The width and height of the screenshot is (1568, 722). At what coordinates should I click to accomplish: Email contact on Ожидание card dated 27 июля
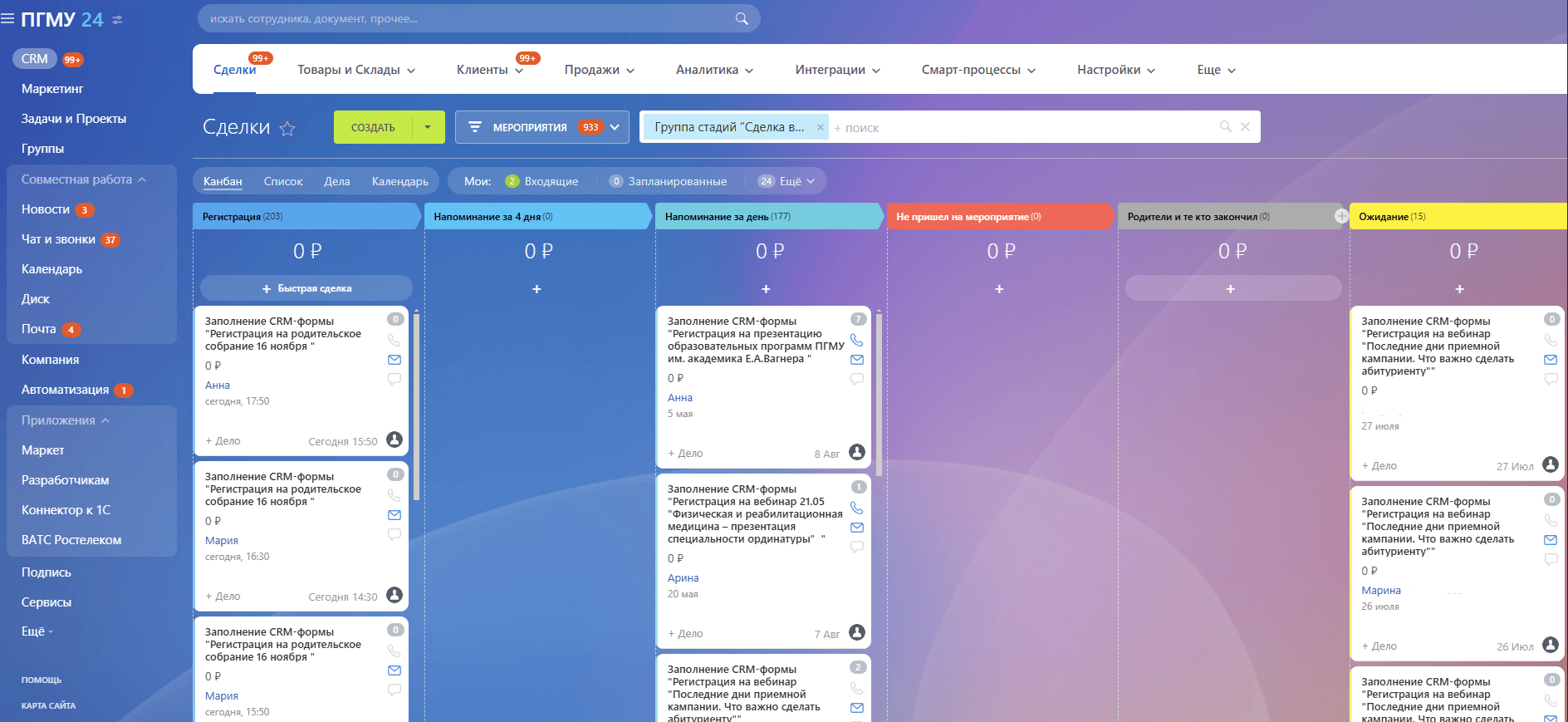tap(1551, 360)
